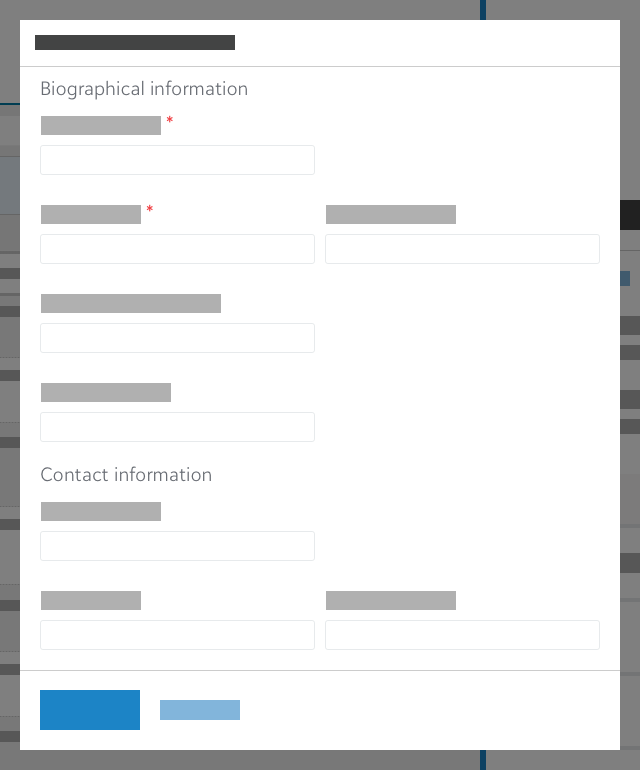Click the last input in the Biographical section
The width and height of the screenshot is (640, 770).
coord(177,427)
